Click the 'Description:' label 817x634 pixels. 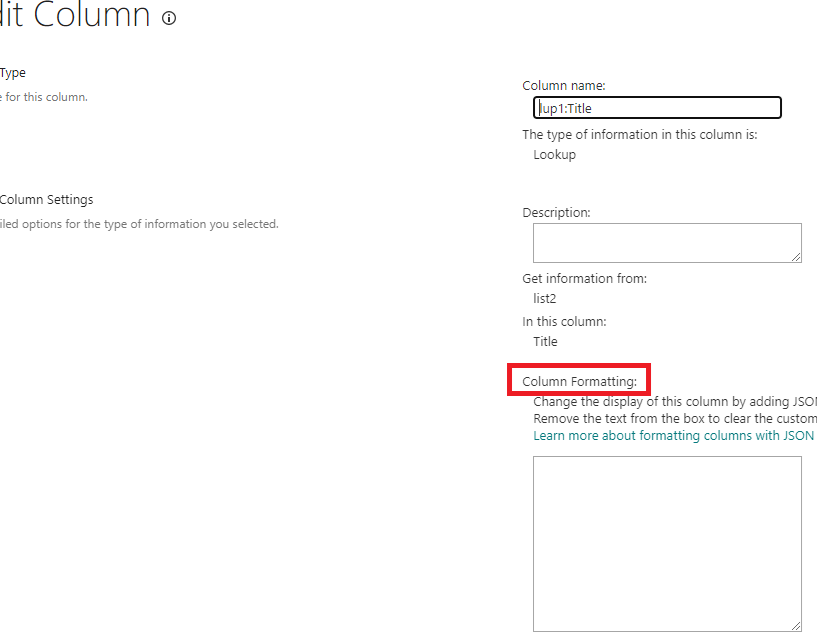point(556,213)
